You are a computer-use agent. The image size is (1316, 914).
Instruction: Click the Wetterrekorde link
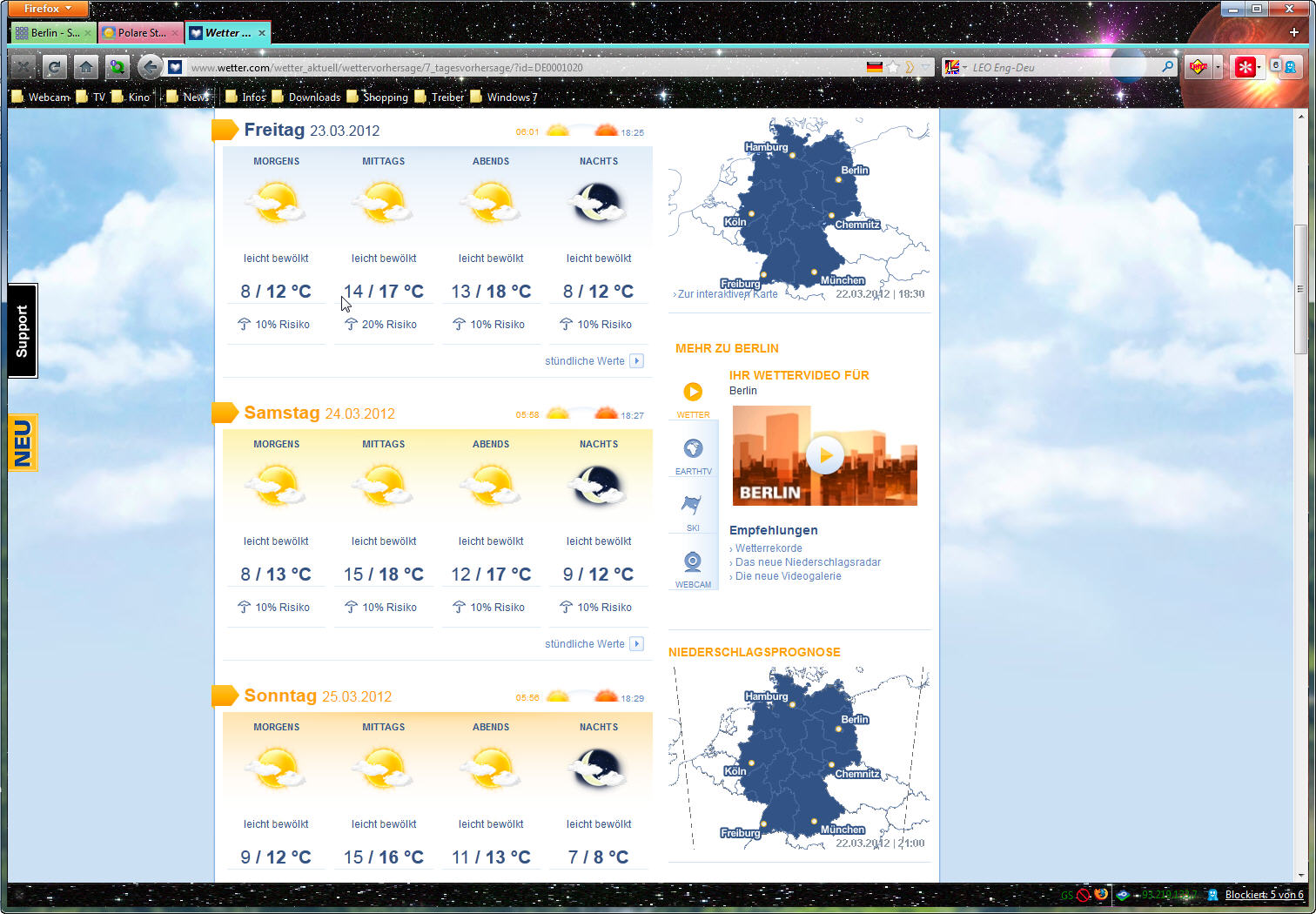pos(769,548)
